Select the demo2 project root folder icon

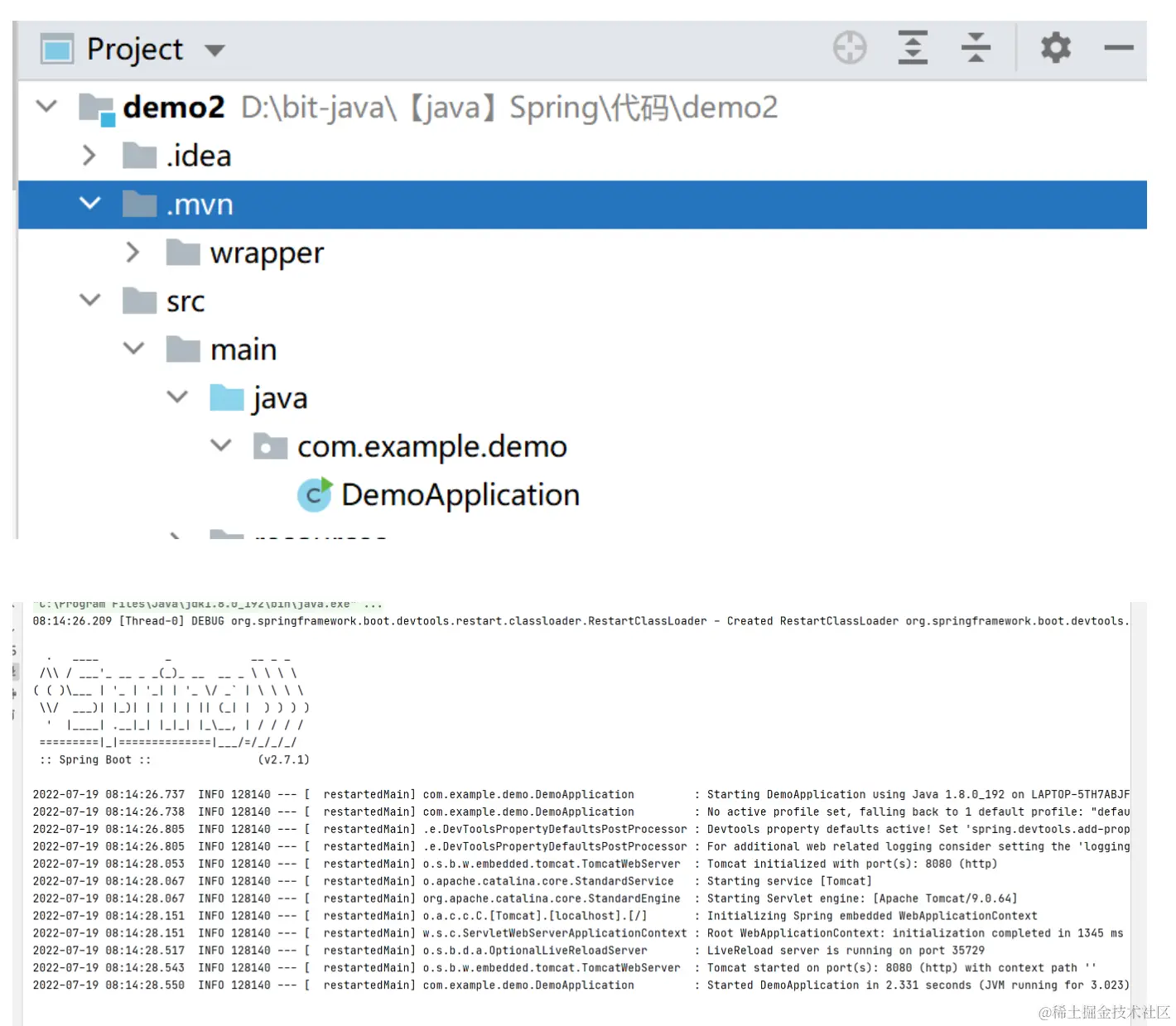click(x=97, y=109)
